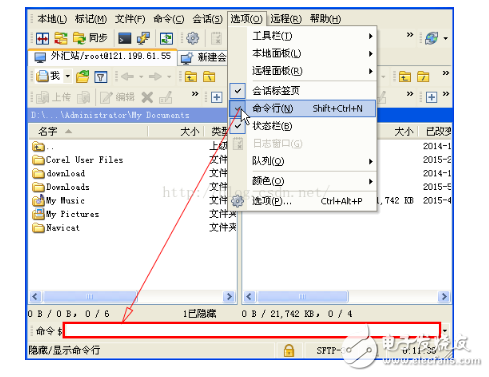Open the Back history dropdown arrow

click(141, 77)
